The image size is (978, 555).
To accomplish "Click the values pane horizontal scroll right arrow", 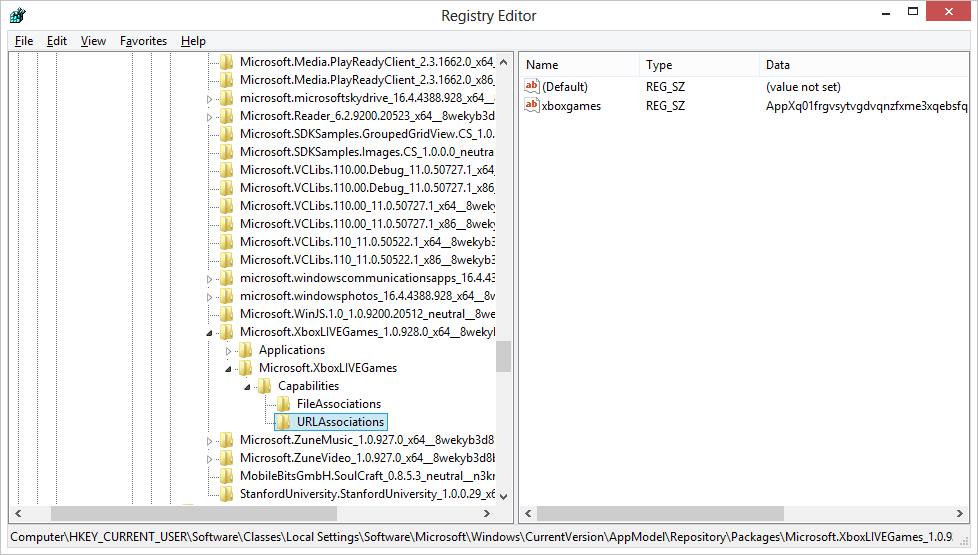I will pyautogui.click(x=959, y=513).
